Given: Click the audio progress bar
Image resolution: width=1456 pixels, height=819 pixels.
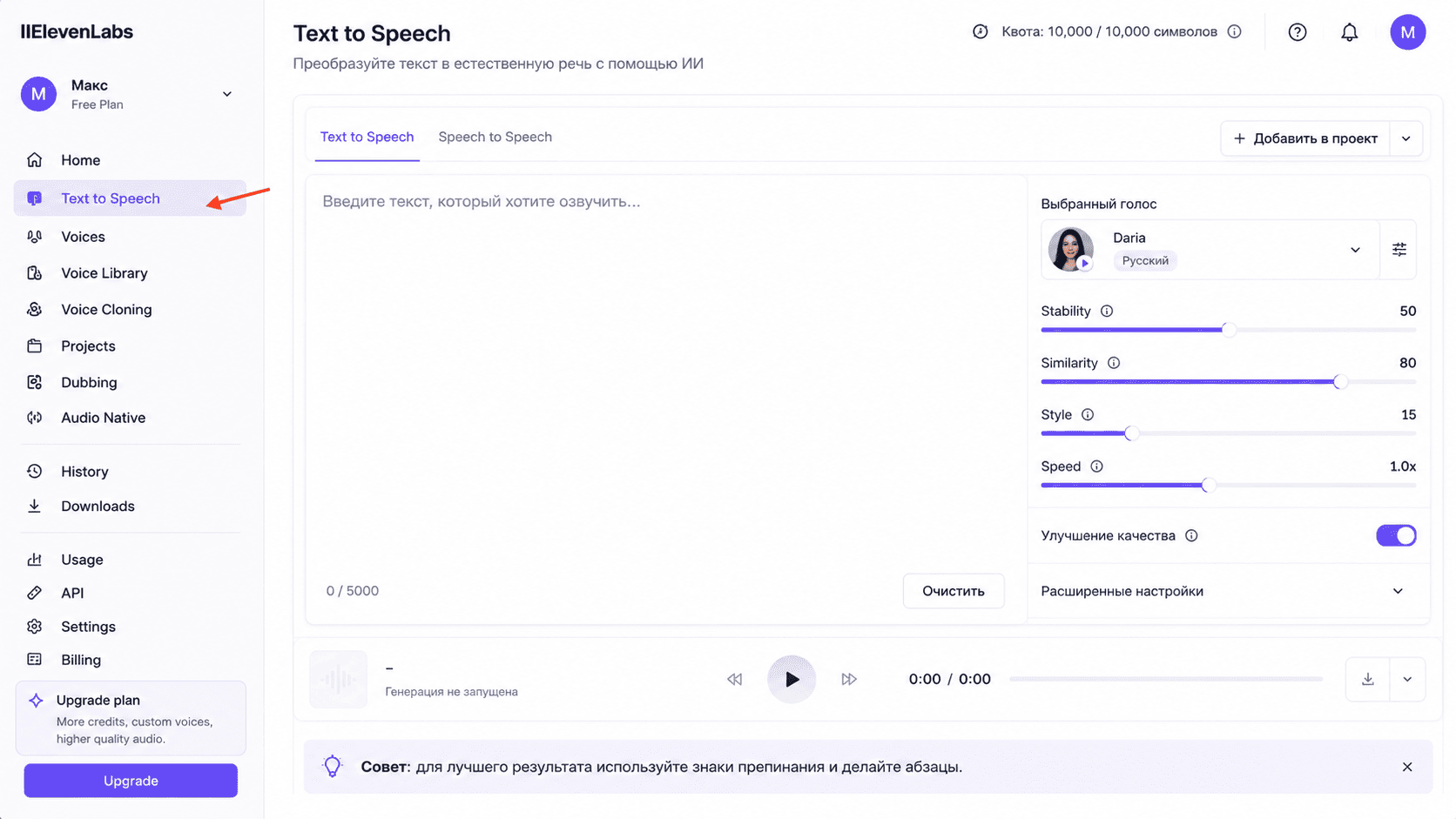Looking at the screenshot, I should 1166,679.
